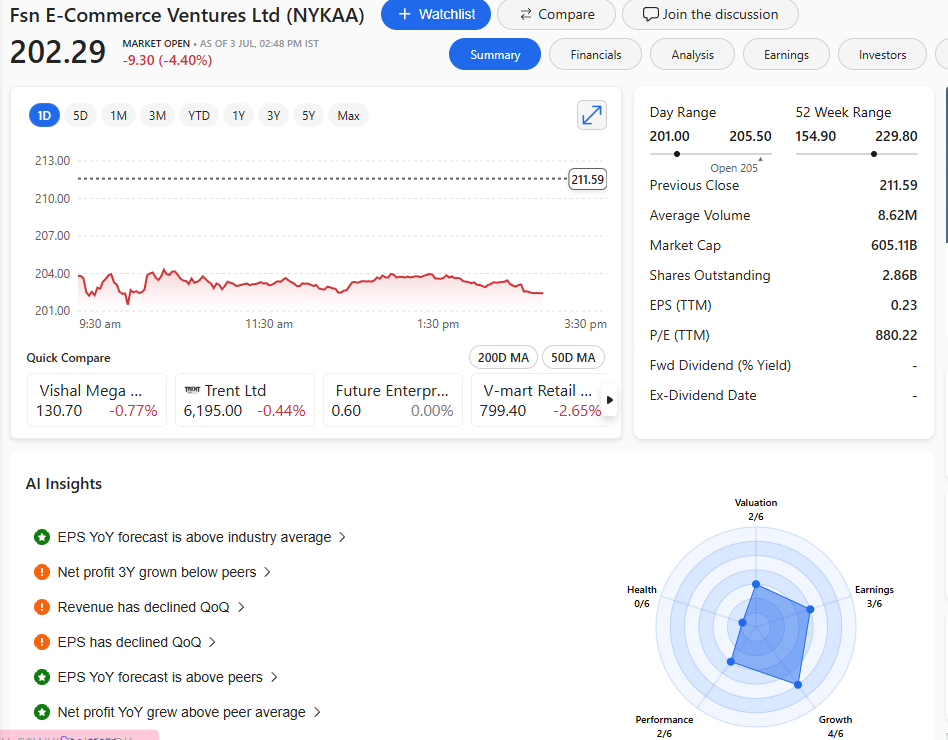The height and width of the screenshot is (740, 948).
Task: Expand 'Revenue has declined QoQ' insight chevron
Action: click(241, 607)
